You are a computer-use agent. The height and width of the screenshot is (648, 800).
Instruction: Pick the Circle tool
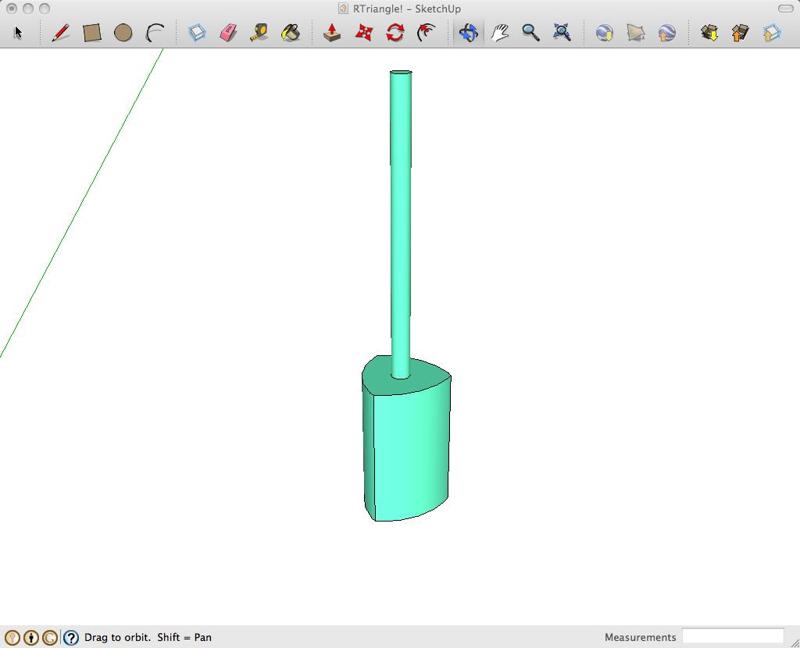pyautogui.click(x=123, y=33)
